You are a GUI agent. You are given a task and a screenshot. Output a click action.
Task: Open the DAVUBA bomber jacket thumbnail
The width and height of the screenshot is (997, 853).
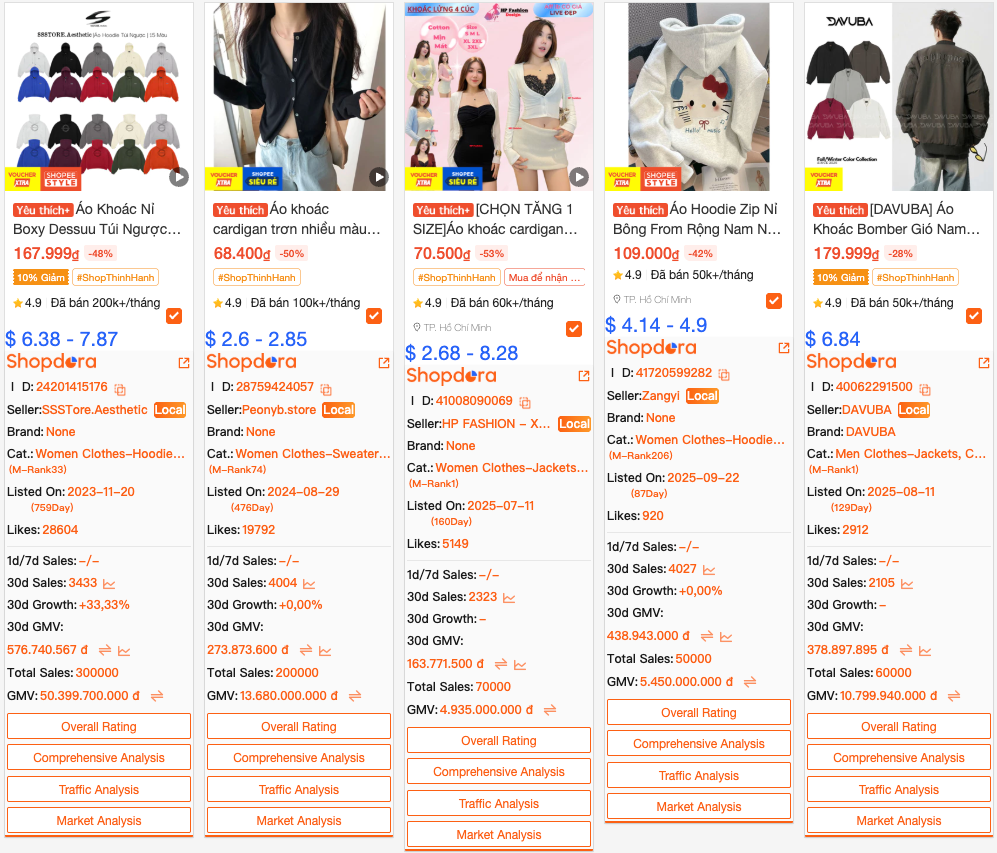pos(898,97)
